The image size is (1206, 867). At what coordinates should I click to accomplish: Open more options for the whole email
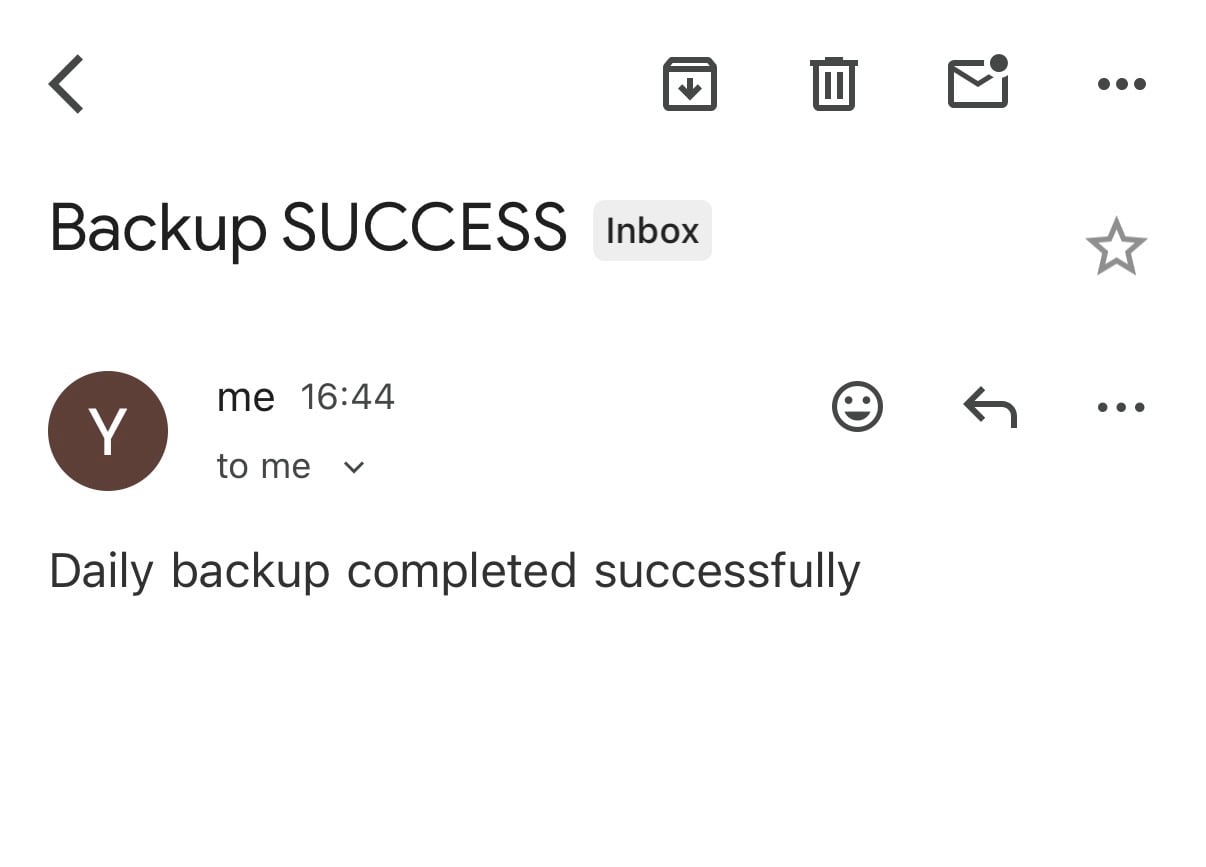[x=1121, y=84]
